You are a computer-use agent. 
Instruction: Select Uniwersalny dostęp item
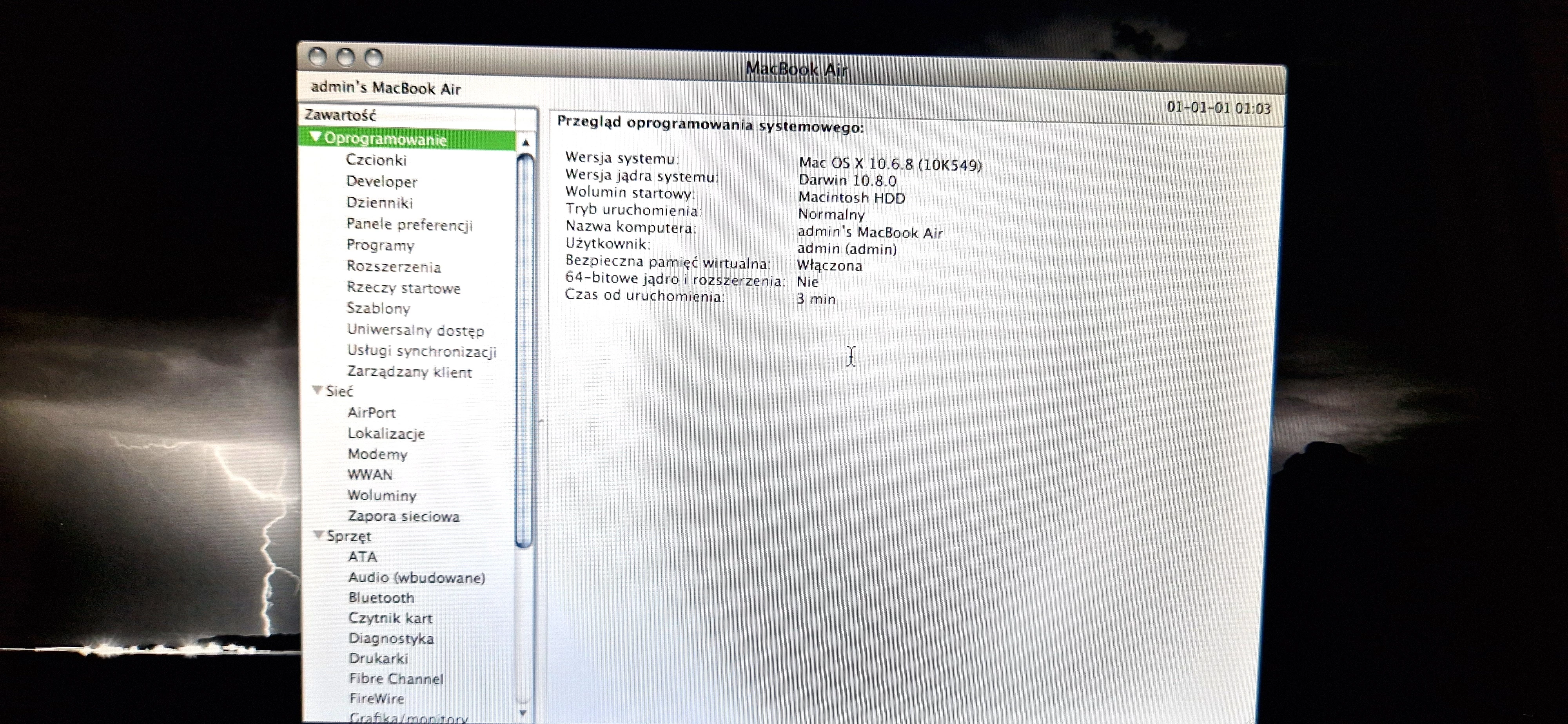(x=416, y=330)
